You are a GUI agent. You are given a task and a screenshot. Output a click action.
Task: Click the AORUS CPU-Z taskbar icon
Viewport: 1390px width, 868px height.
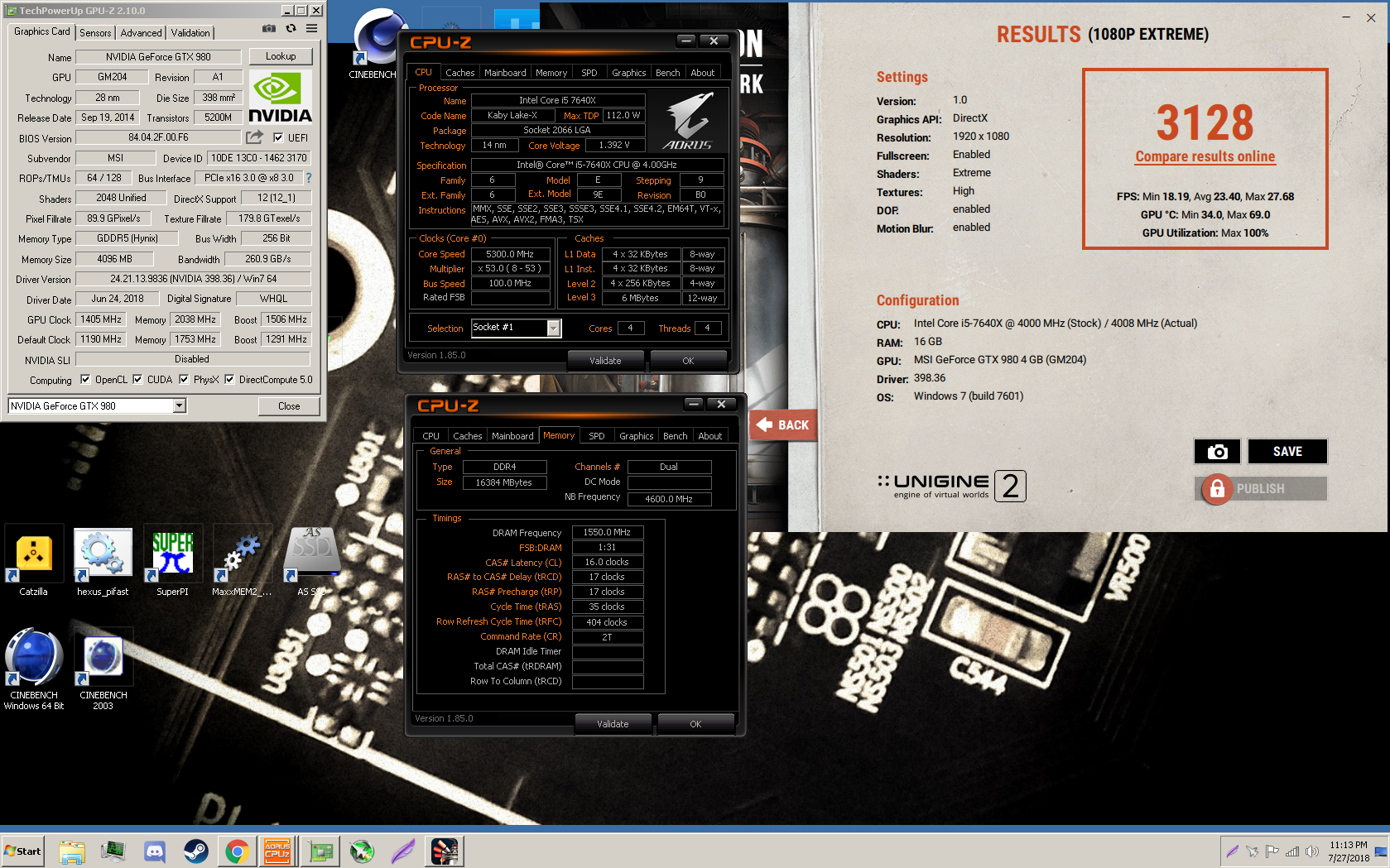click(277, 851)
